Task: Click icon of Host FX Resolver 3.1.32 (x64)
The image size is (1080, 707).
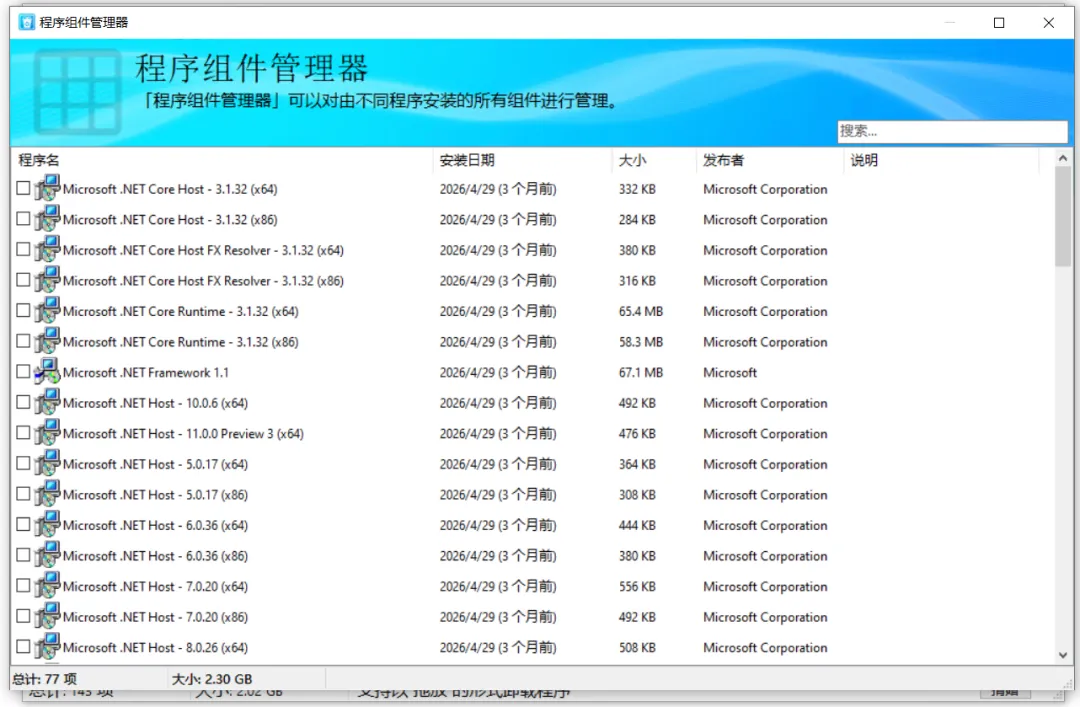Action: click(48, 249)
